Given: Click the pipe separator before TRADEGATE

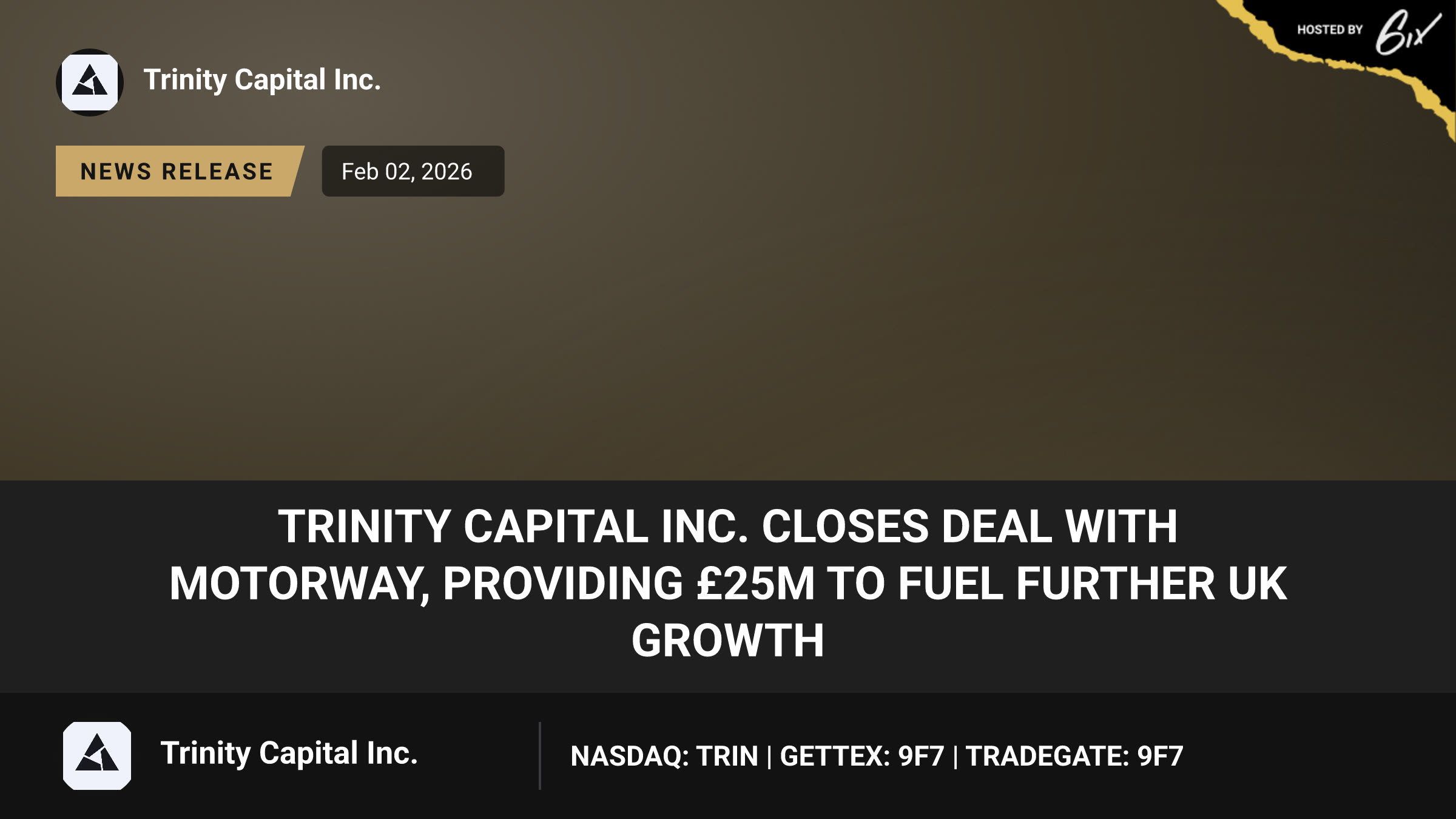Looking at the screenshot, I should coord(955,757).
